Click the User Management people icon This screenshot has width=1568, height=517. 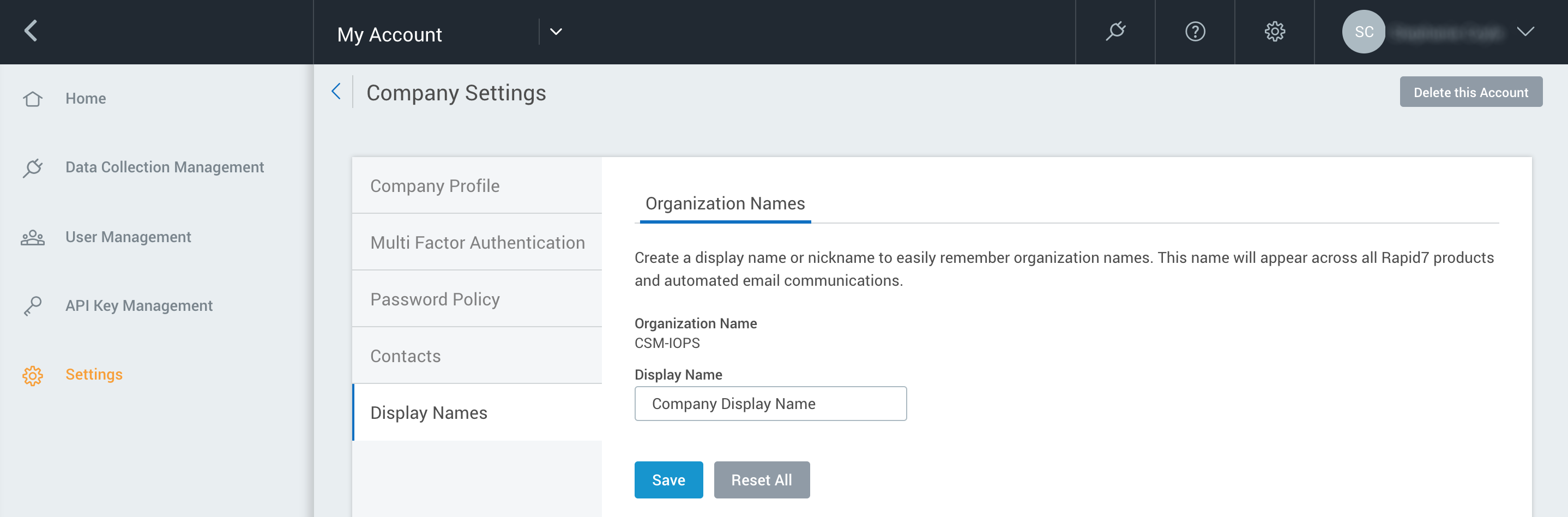(33, 237)
